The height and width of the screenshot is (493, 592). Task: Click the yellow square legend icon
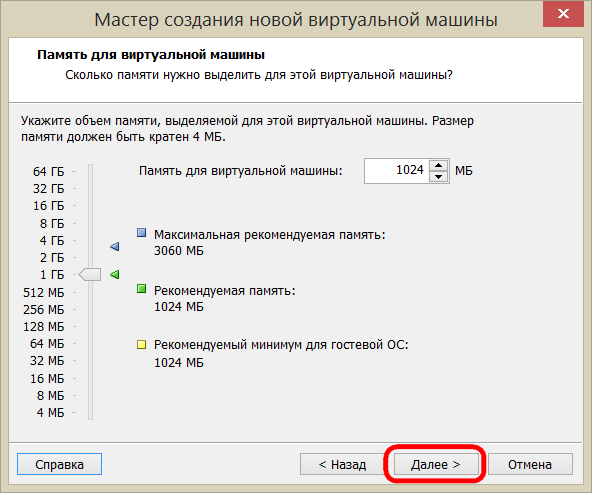tap(142, 344)
